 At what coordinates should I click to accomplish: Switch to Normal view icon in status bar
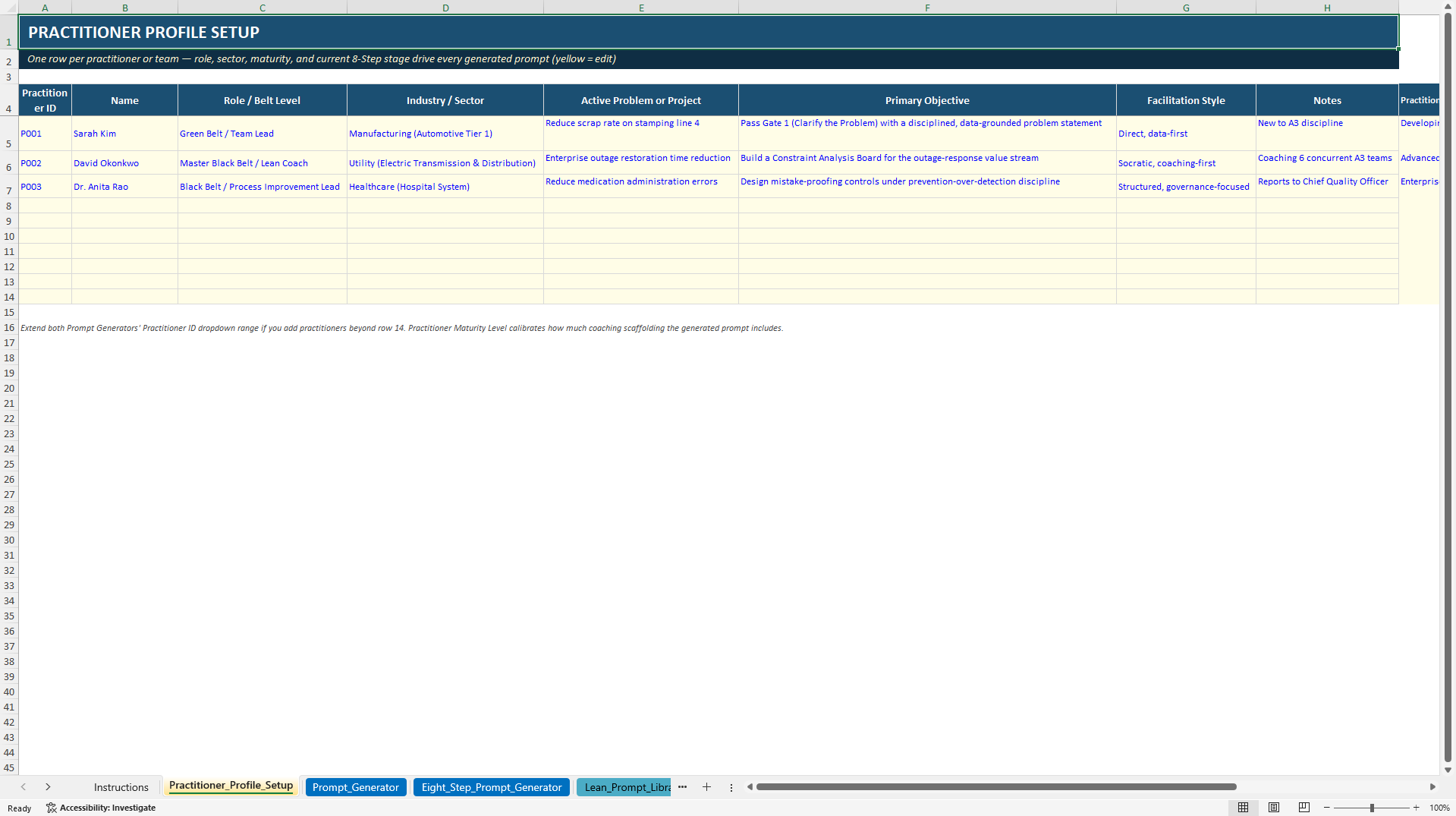tap(1243, 808)
